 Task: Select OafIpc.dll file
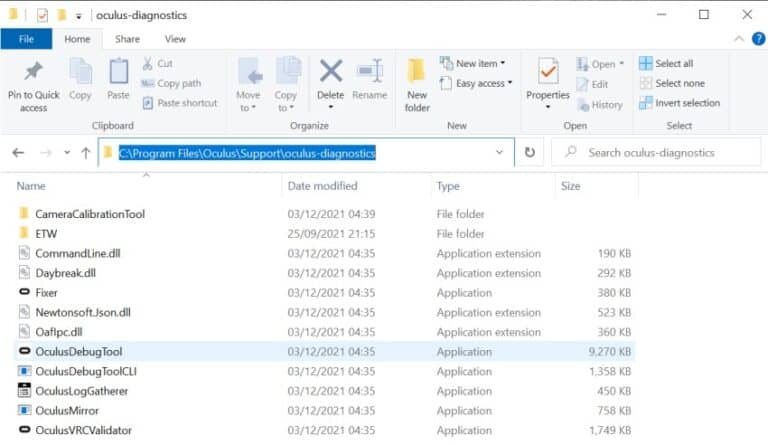[59, 332]
